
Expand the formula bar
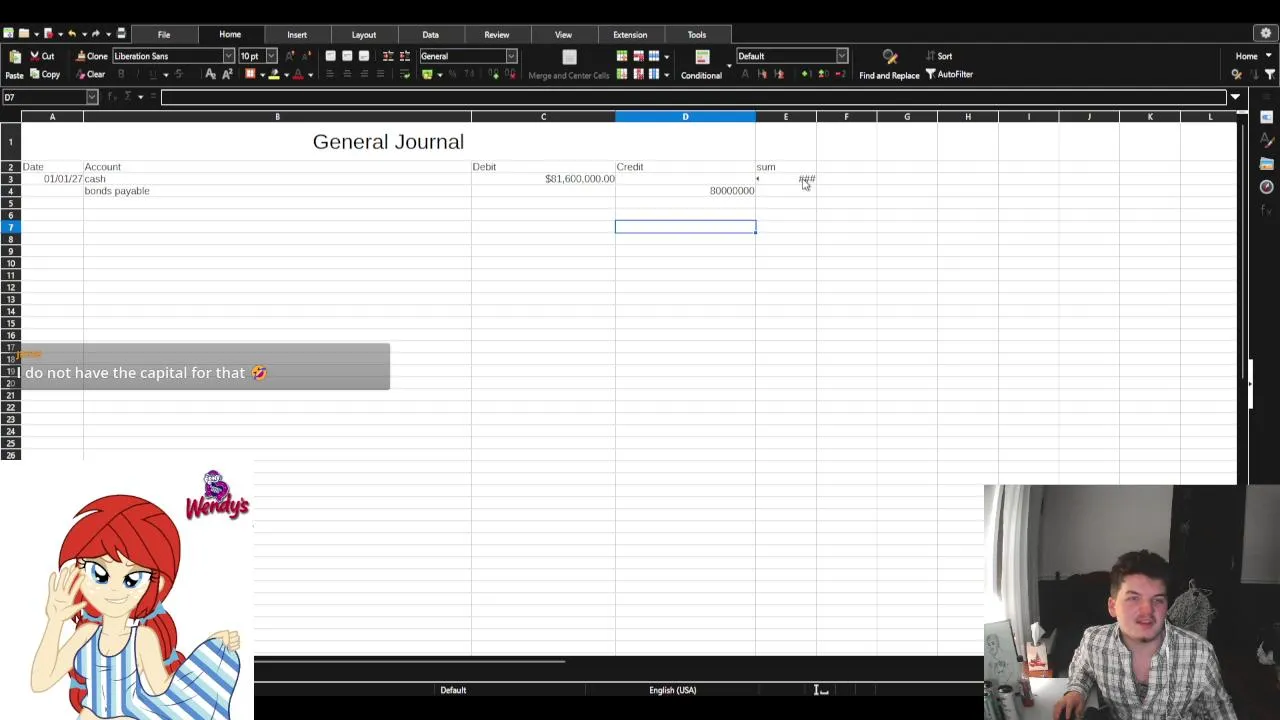coord(1235,97)
